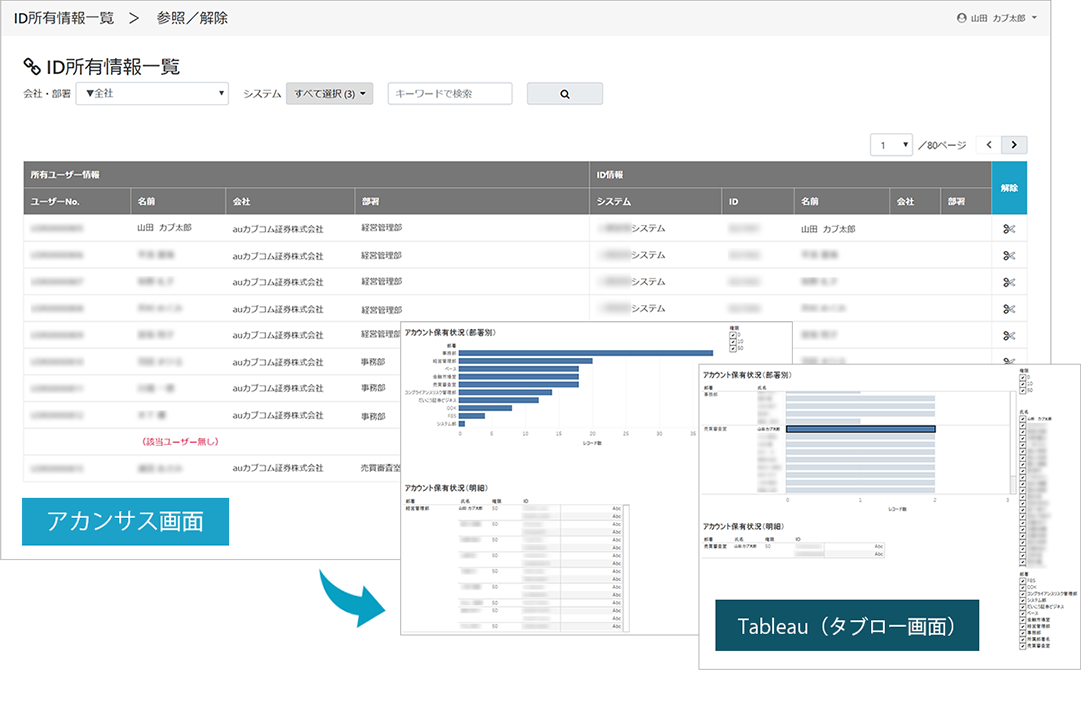
Task: Click the scissors icon in the third table row
Action: [x=1009, y=282]
